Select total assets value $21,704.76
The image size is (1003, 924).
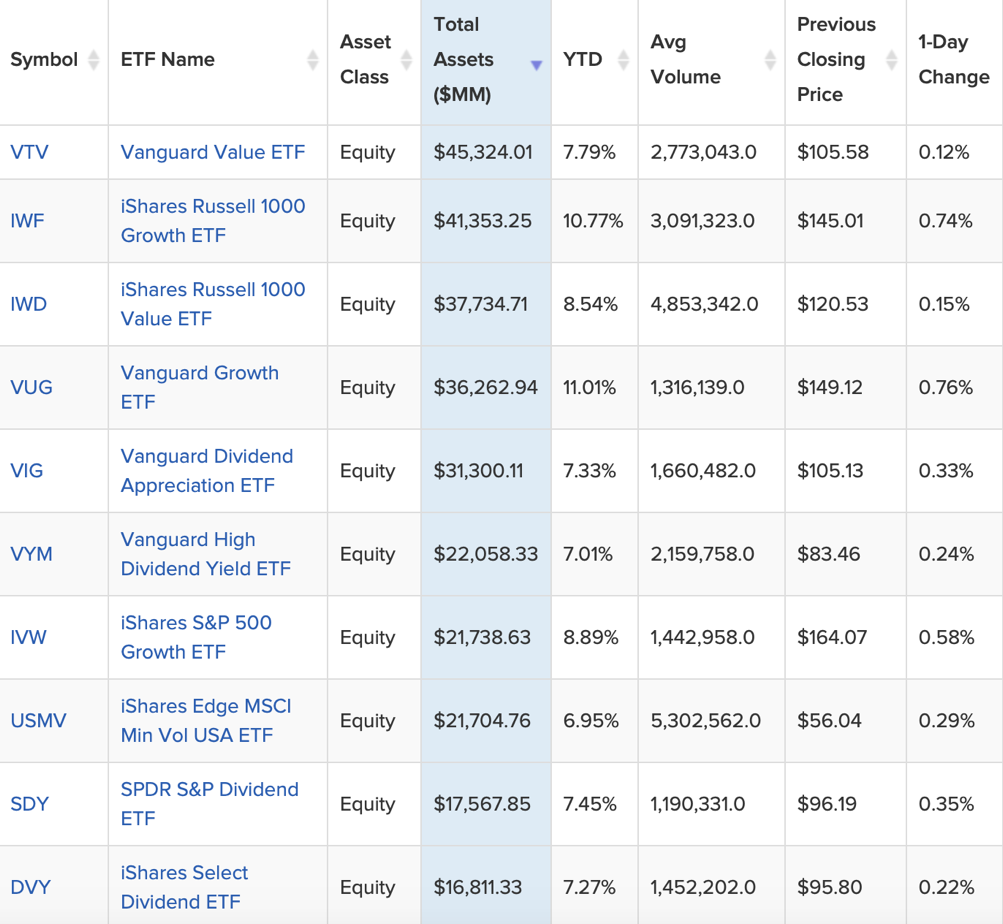pyautogui.click(x=482, y=721)
